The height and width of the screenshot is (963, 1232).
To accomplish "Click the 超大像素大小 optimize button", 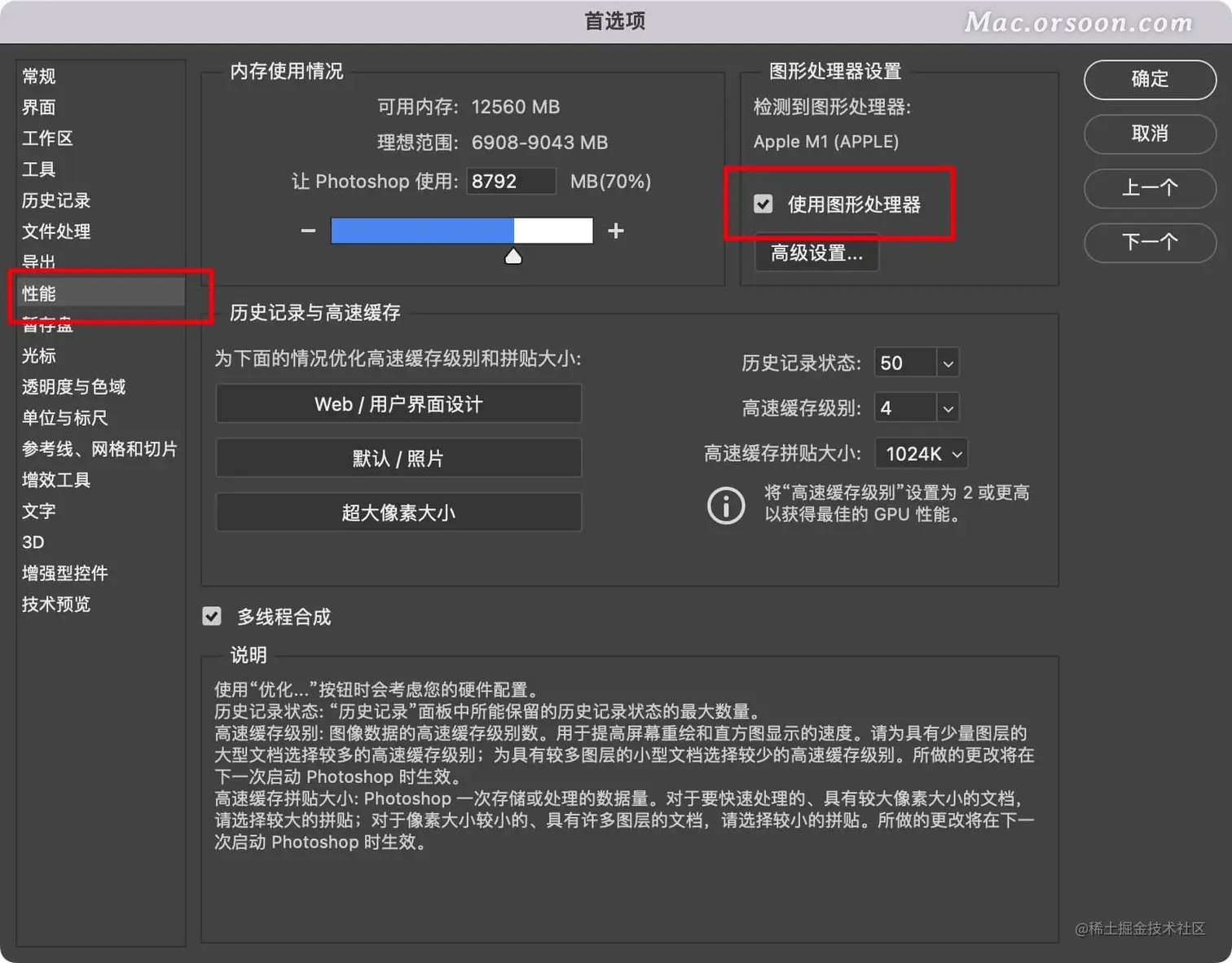I will [398, 512].
